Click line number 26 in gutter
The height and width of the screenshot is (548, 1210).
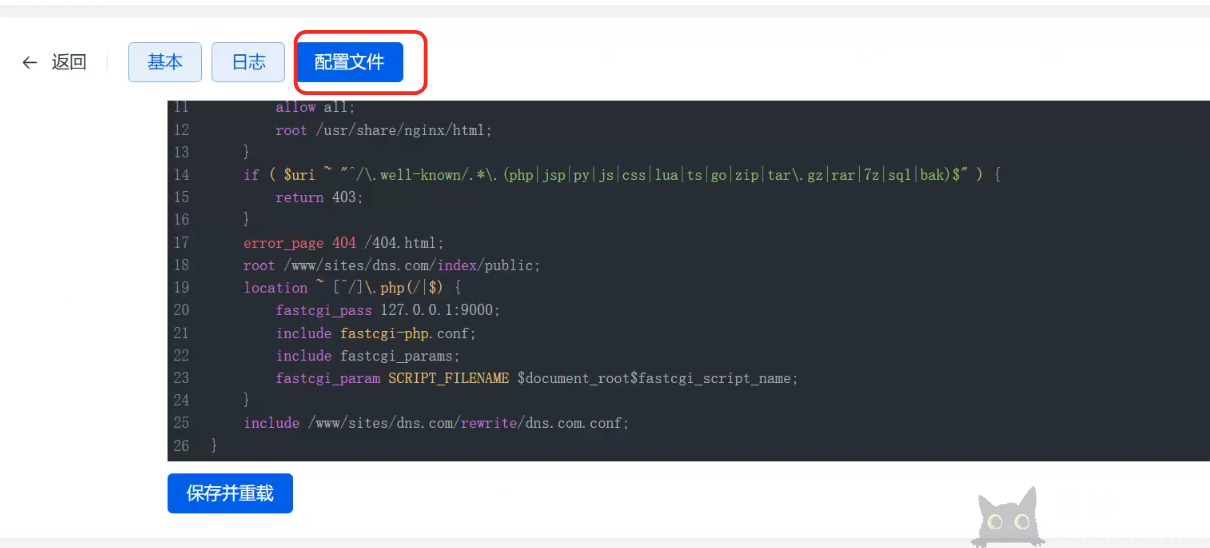click(x=181, y=445)
